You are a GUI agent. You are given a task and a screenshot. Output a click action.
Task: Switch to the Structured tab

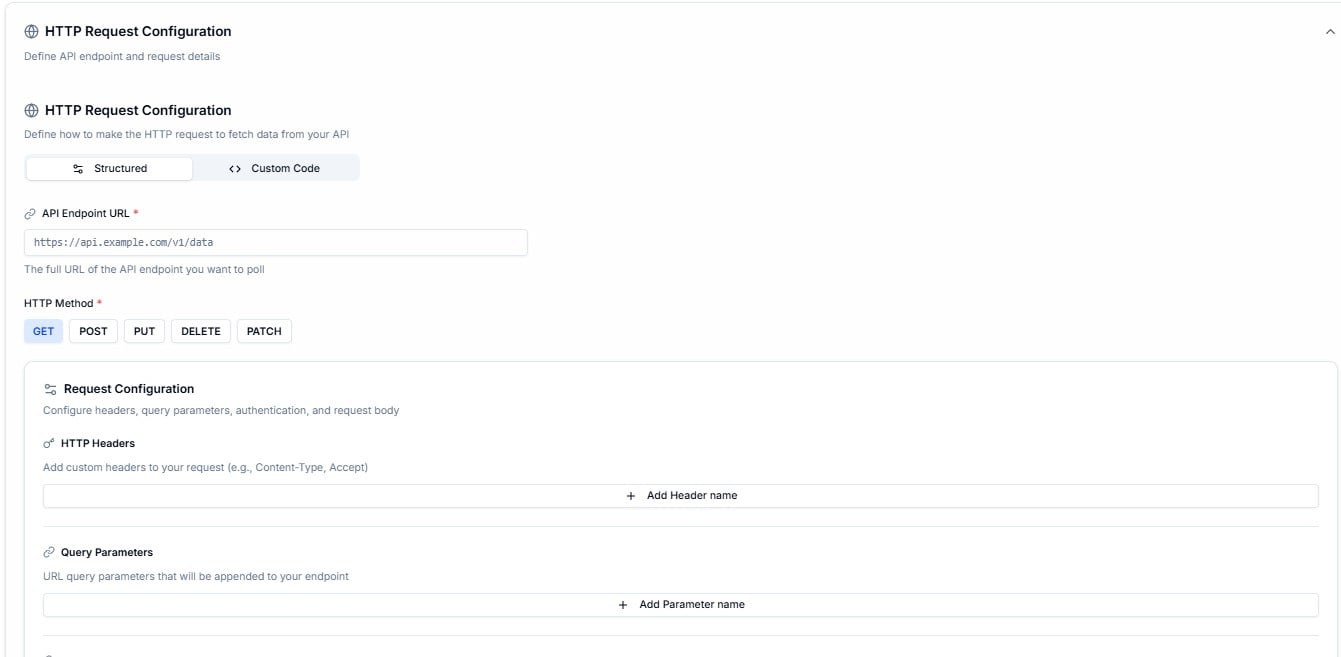pyautogui.click(x=109, y=168)
